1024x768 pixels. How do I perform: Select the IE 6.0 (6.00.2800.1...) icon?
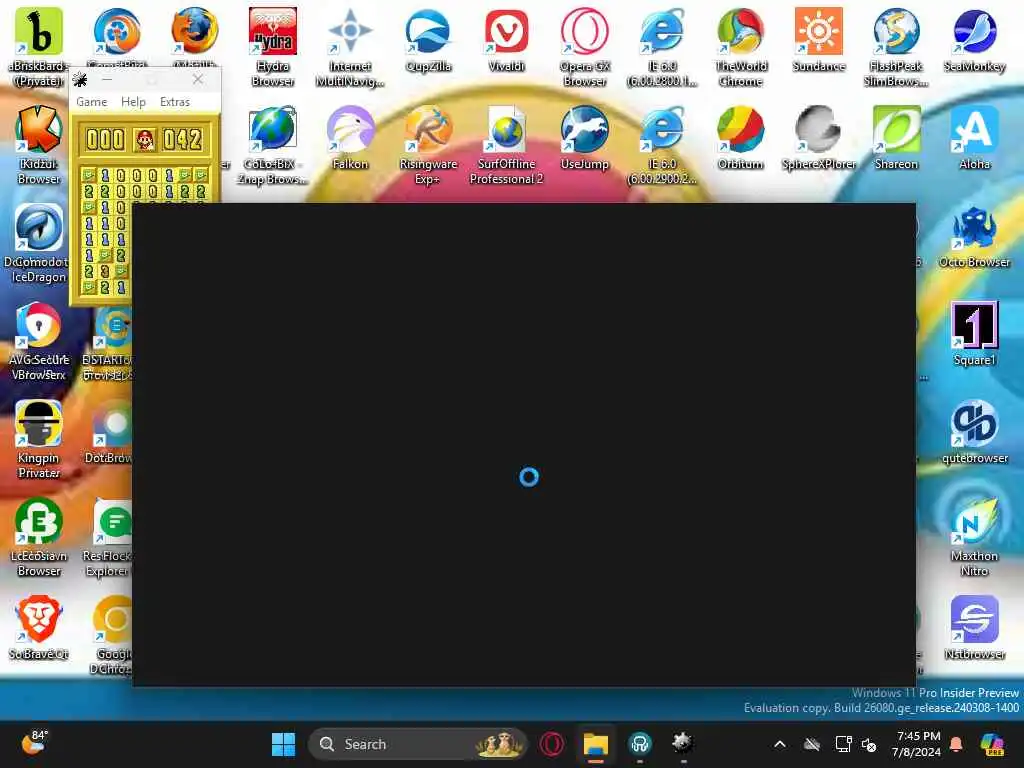coord(662,46)
